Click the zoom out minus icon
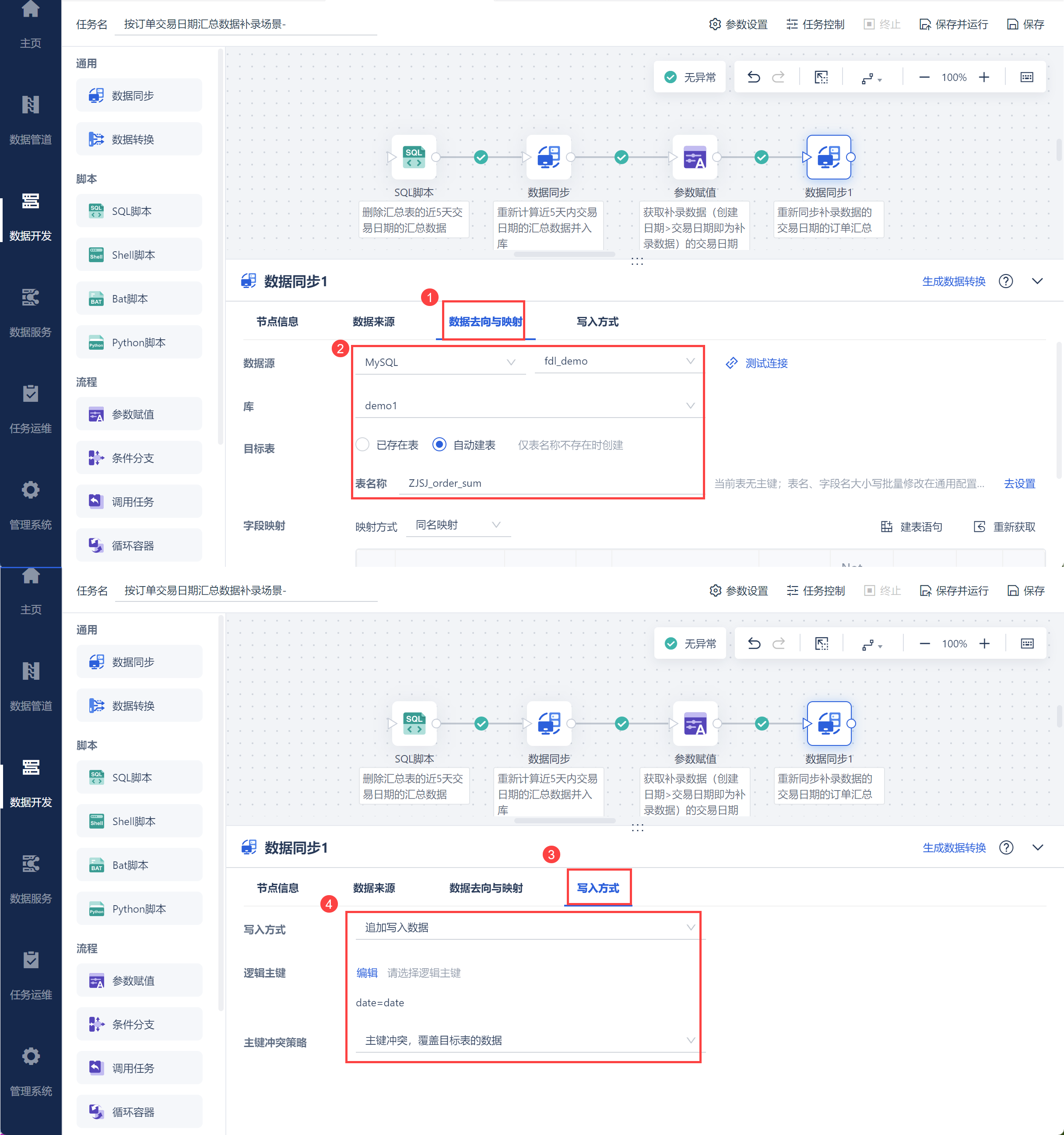This screenshot has height=1135, width=1064. [x=924, y=77]
